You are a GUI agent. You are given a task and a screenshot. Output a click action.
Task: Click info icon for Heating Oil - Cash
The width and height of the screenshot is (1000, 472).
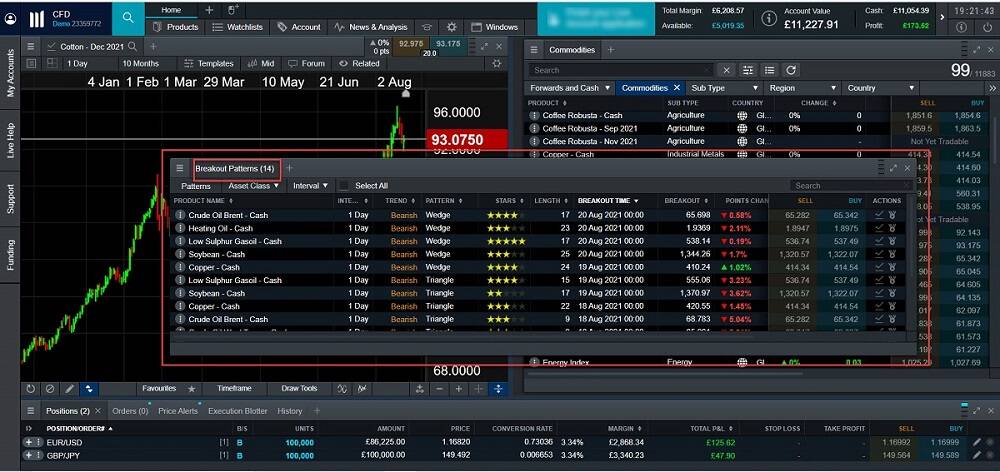click(x=180, y=228)
